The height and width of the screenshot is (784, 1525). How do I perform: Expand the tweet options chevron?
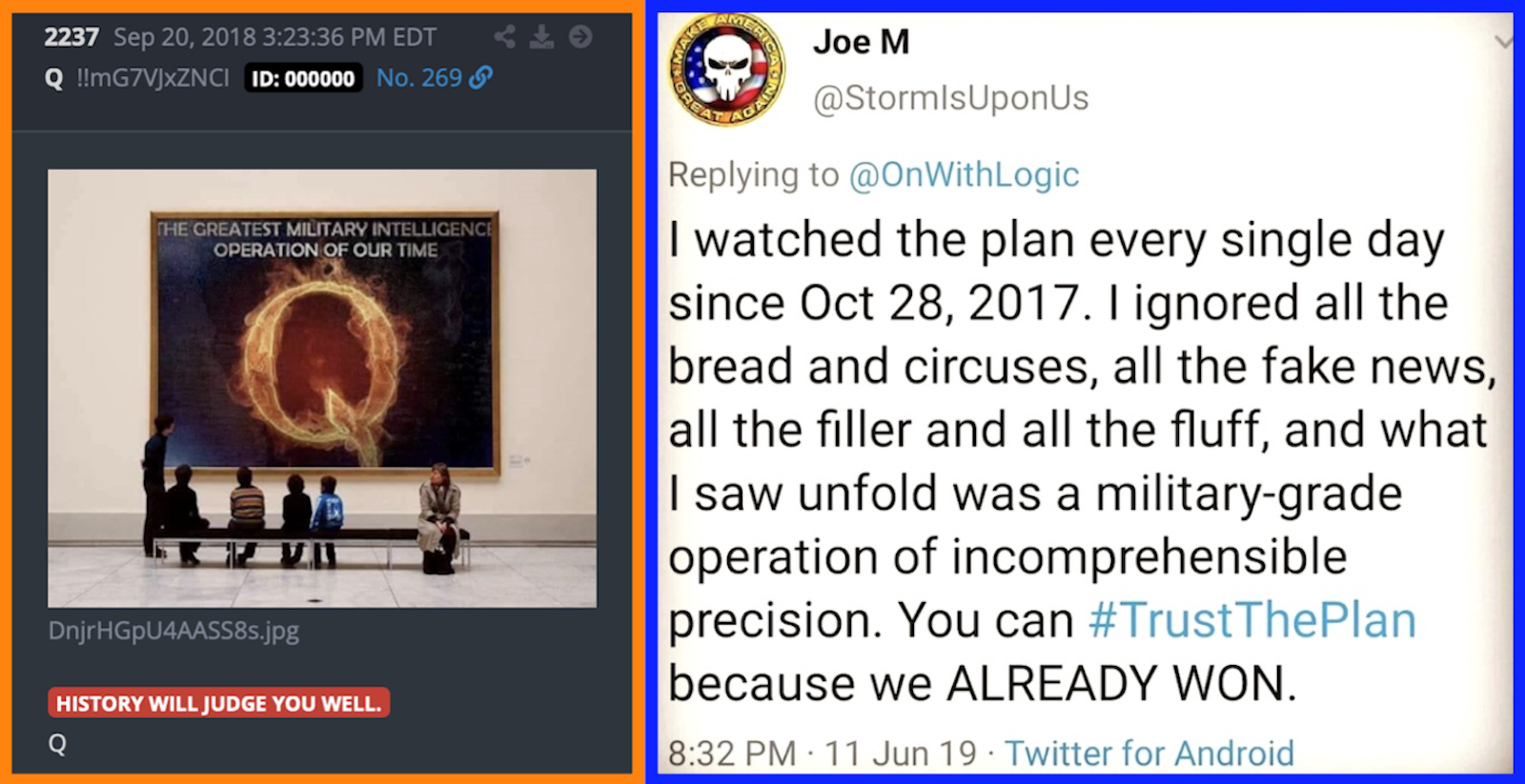point(1503,42)
